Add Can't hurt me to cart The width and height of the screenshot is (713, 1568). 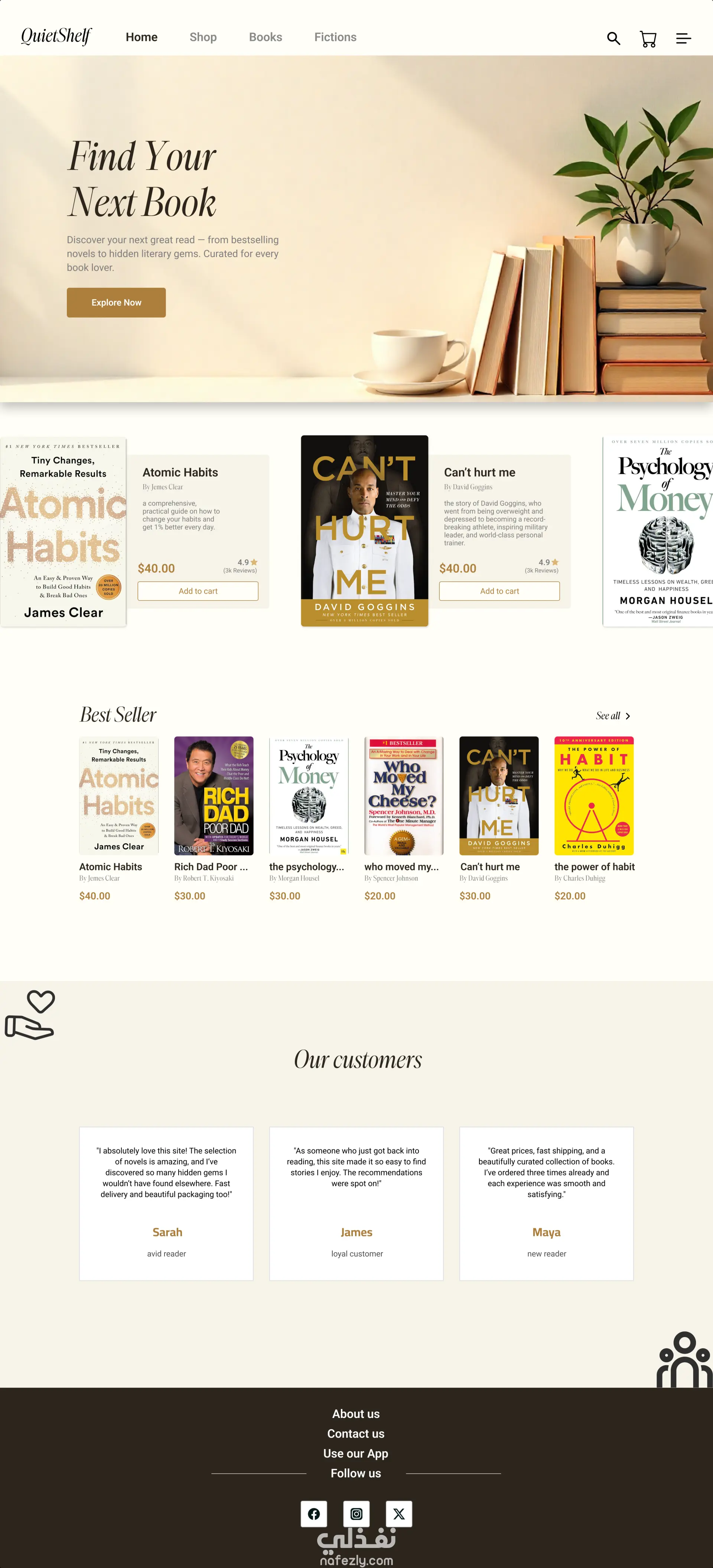[x=499, y=591]
